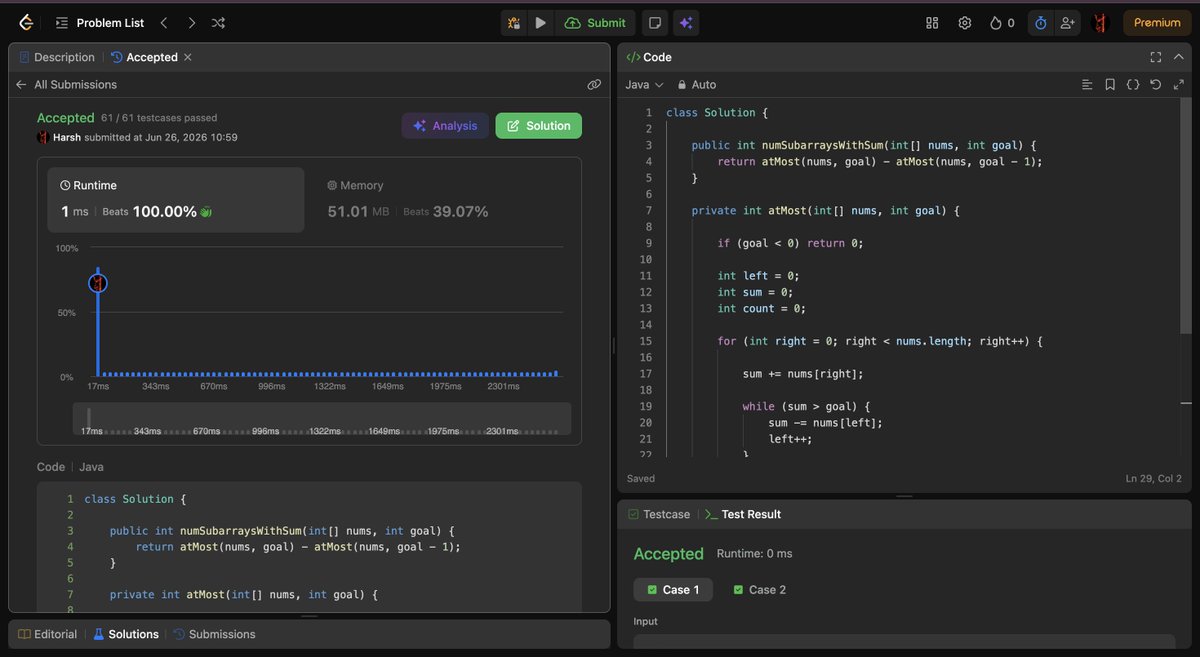
Task: Open the notes sticky icon
Action: 654,22
